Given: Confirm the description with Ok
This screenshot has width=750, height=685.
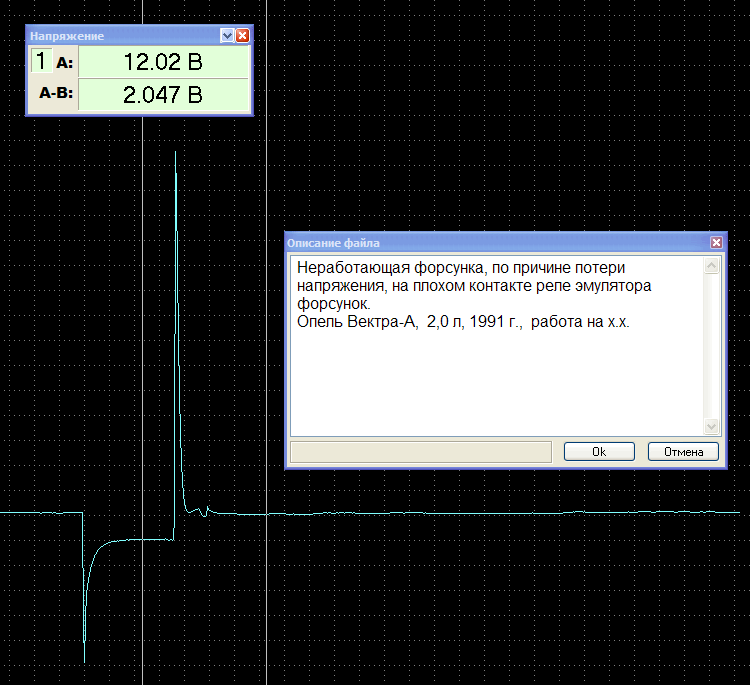Looking at the screenshot, I should coord(599,452).
